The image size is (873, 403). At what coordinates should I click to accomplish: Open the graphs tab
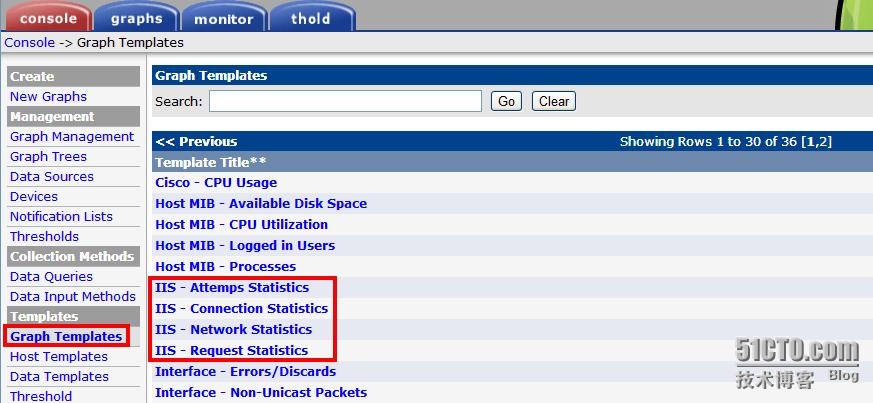point(136,17)
